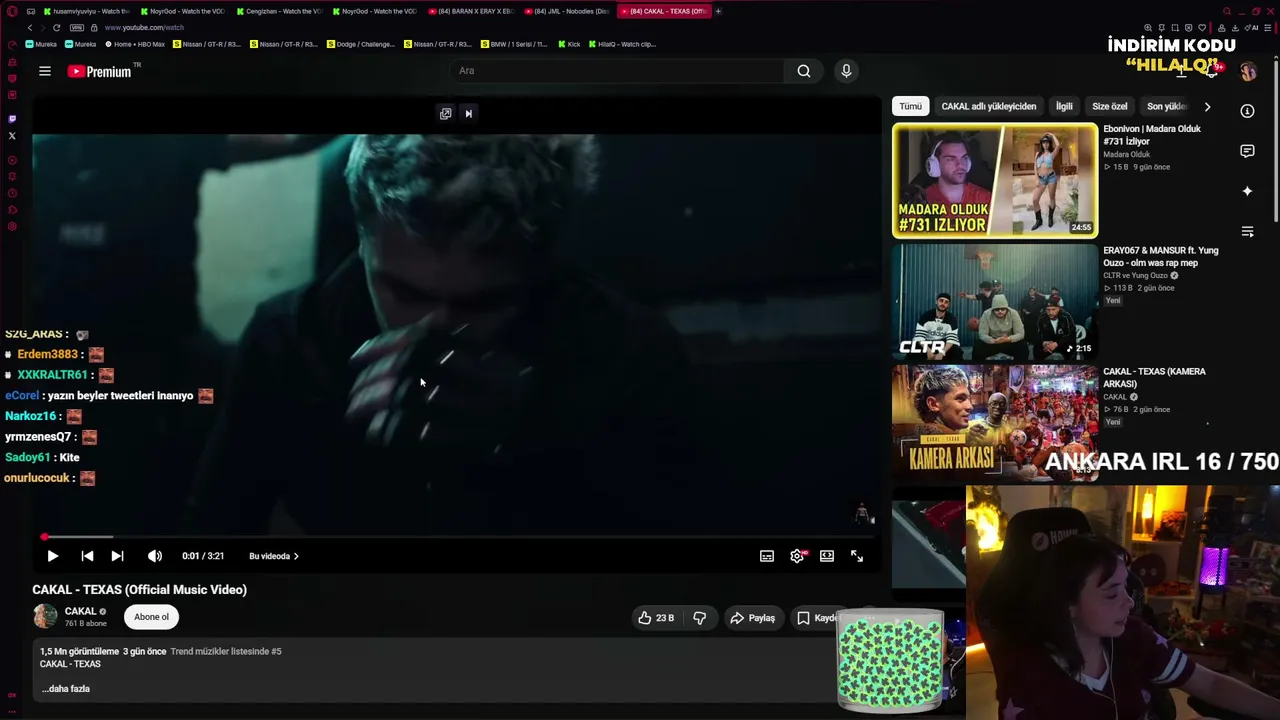Subscribe with the 'Abone ol' button
Screen dimensions: 1280x720
(x=152, y=617)
